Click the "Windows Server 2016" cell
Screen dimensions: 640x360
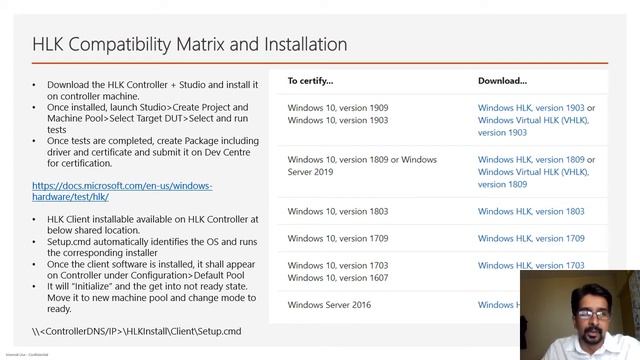click(329, 305)
